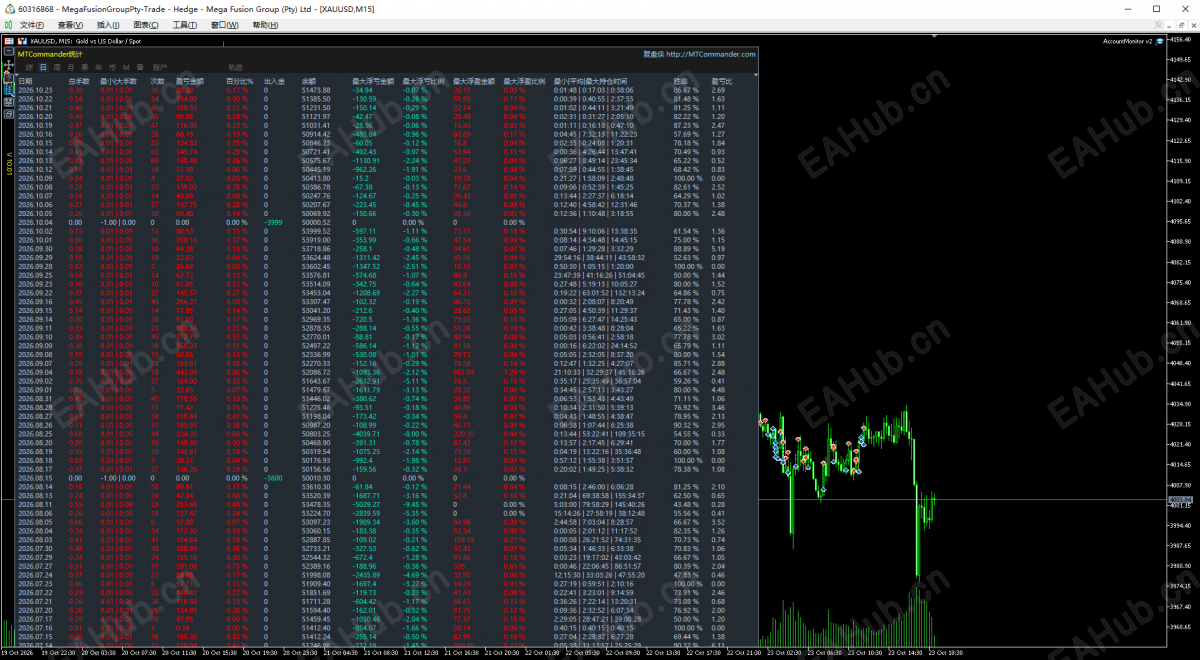Click the 胜率 column header
1200x660 pixels.
681,81
